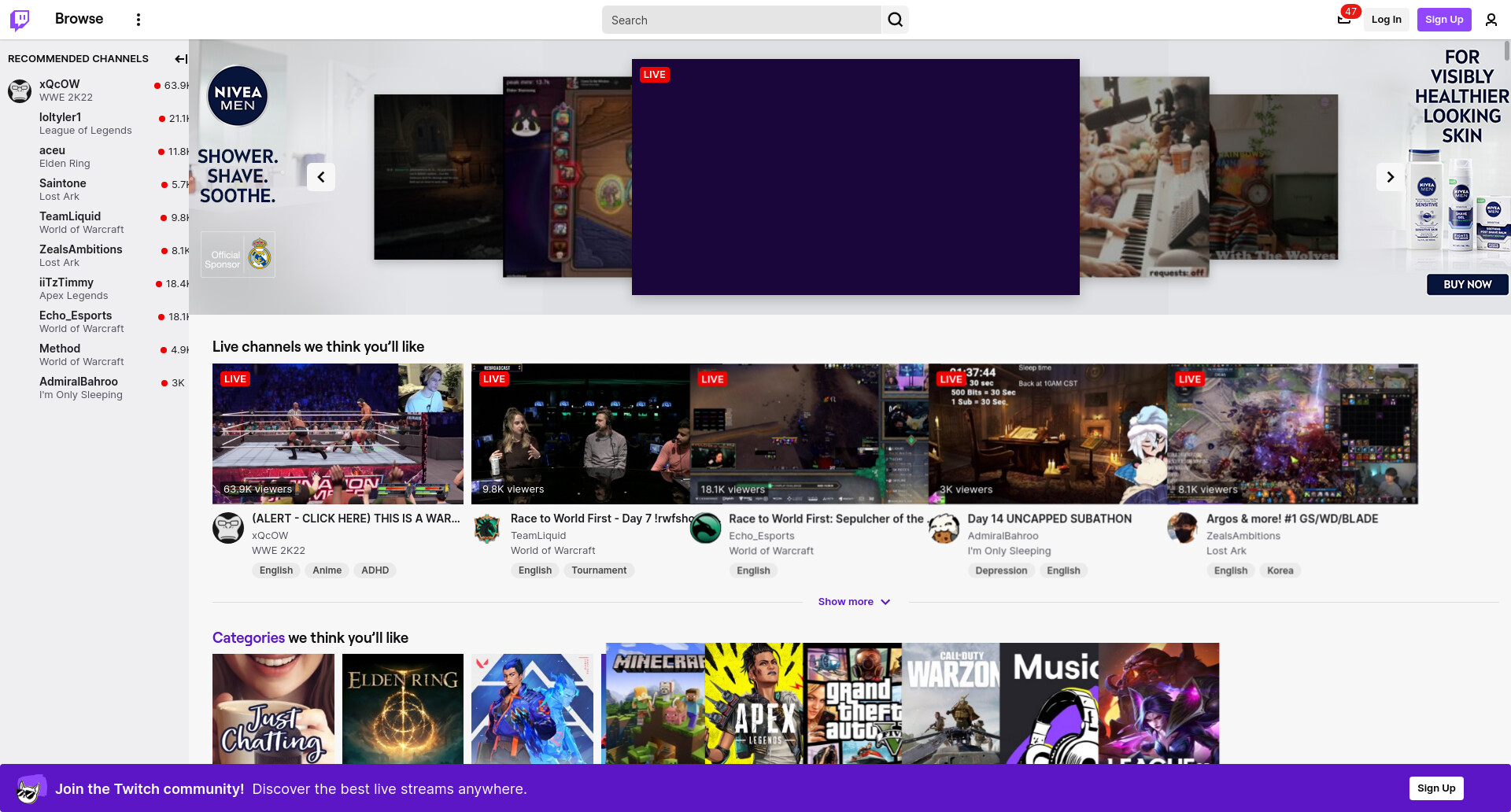Open the user profile icon menu

point(1491,20)
